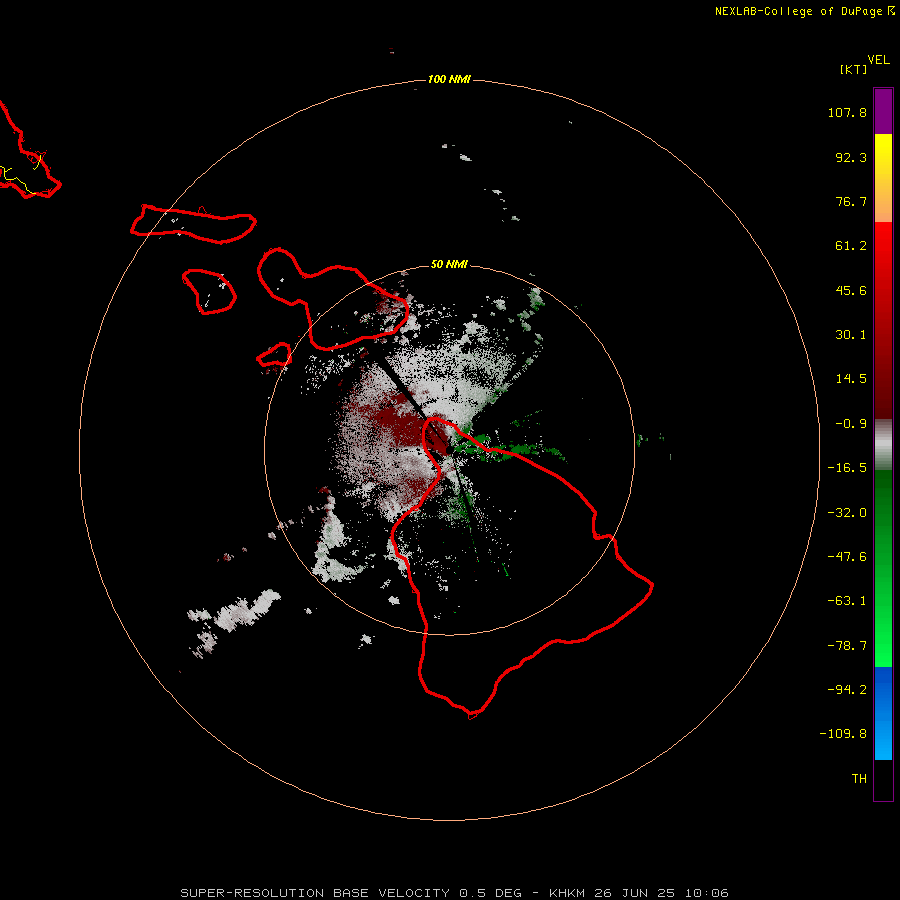The height and width of the screenshot is (900, 900).
Task: Click the -47.6 legend value
Action: point(847,557)
